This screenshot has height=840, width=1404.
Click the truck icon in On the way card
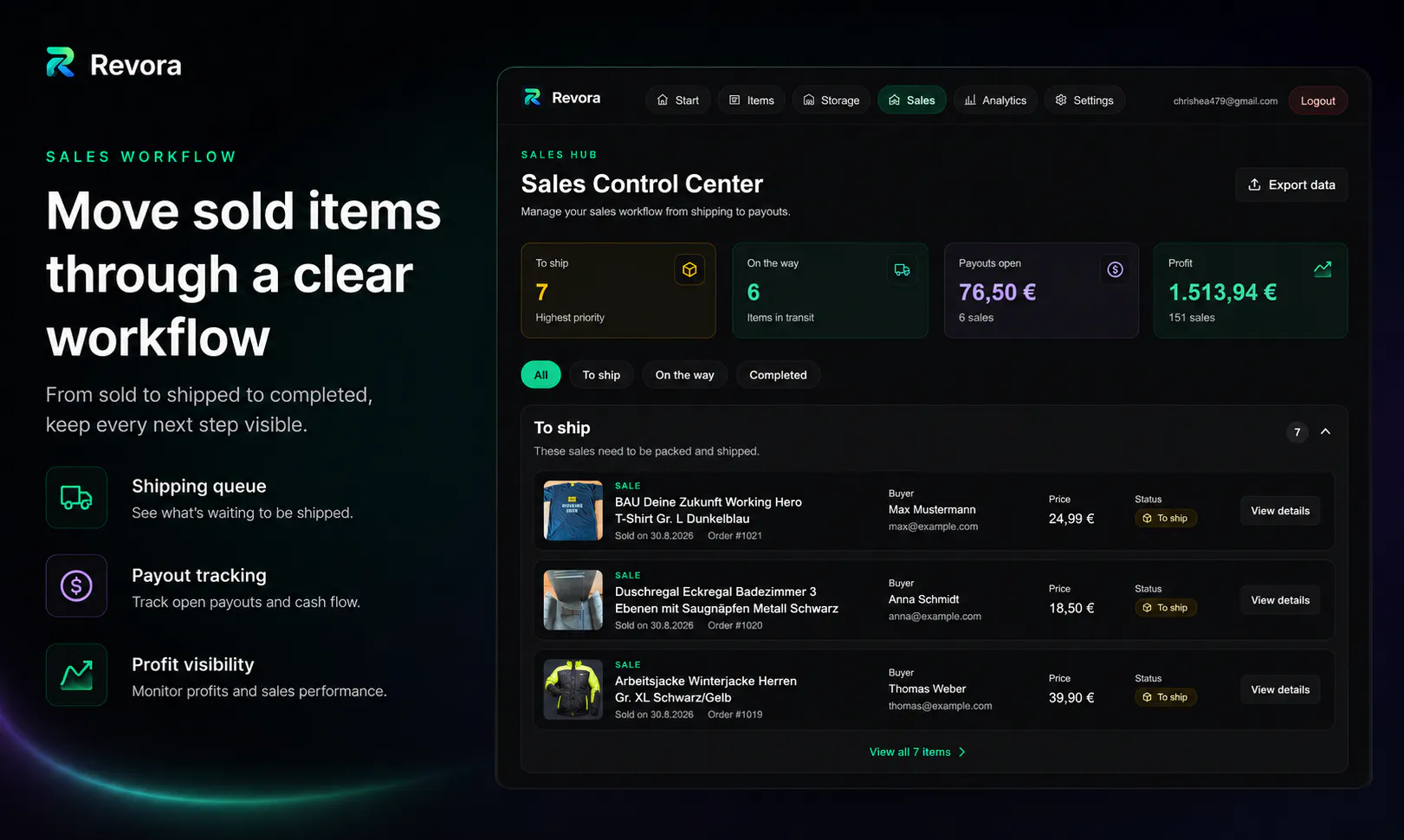(902, 269)
